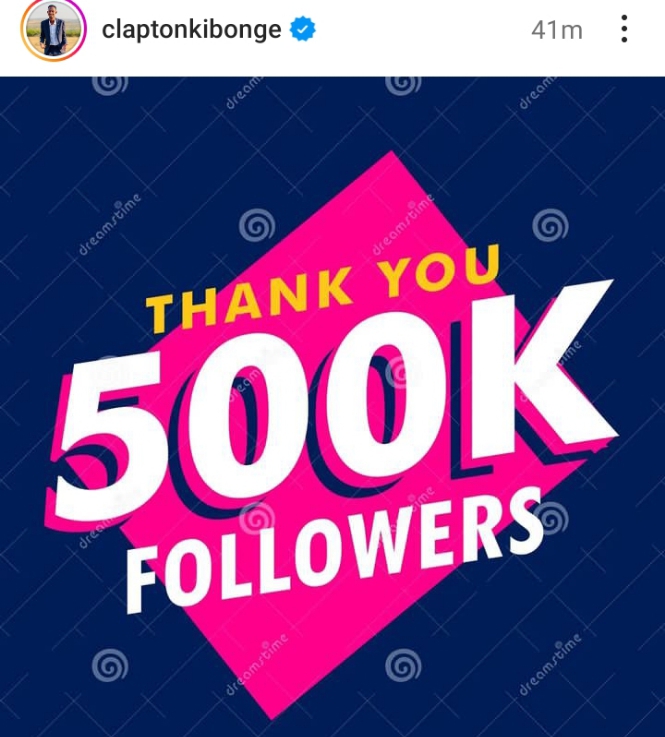Tap the blue verified badge
Viewport: 665px width, 737px height.
(x=302, y=29)
